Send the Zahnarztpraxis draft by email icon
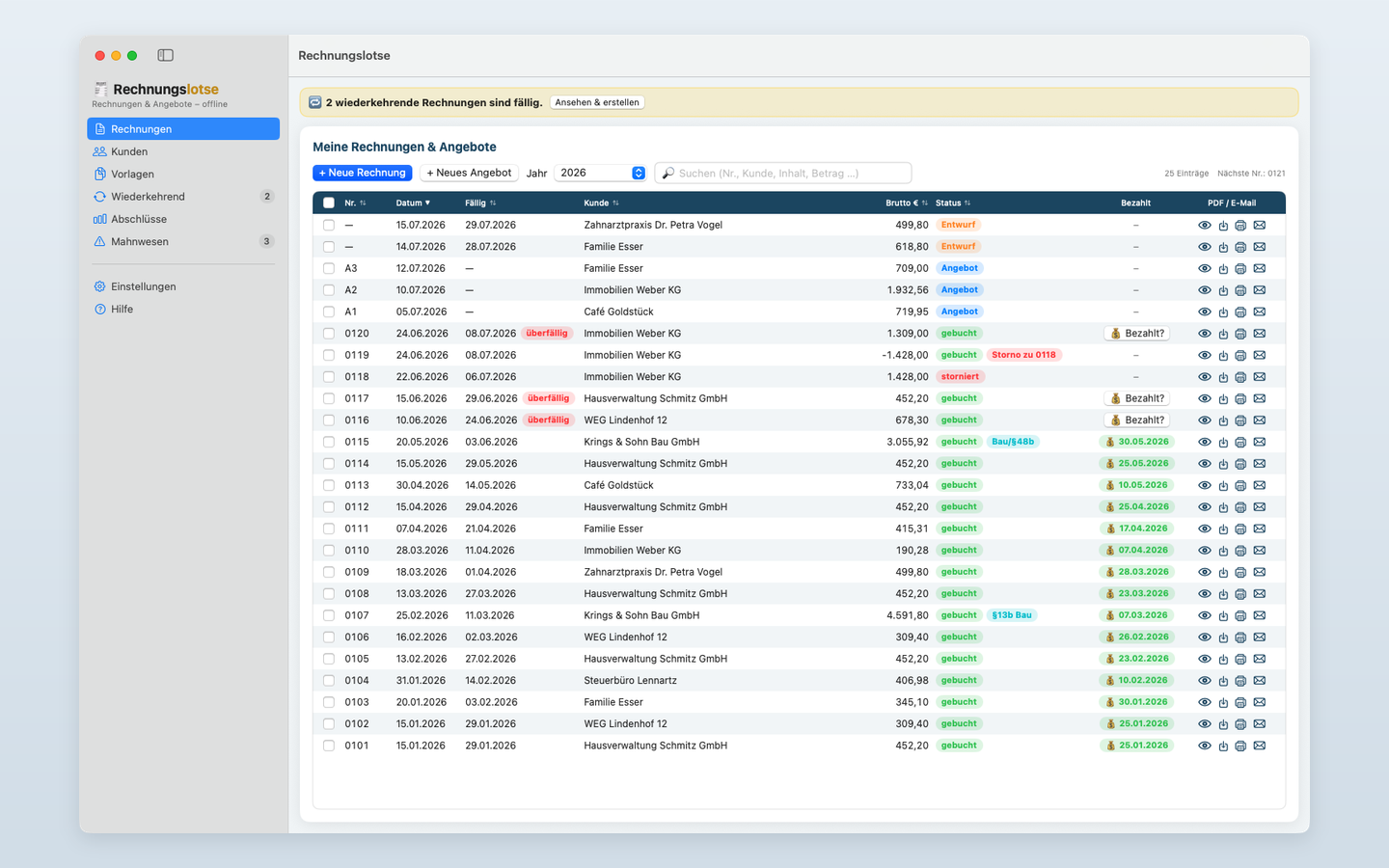This screenshot has height=868, width=1389. 1259,225
